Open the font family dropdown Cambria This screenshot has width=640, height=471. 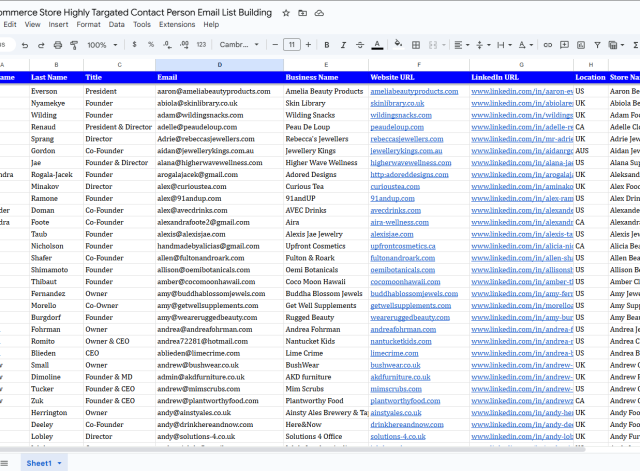coord(239,44)
